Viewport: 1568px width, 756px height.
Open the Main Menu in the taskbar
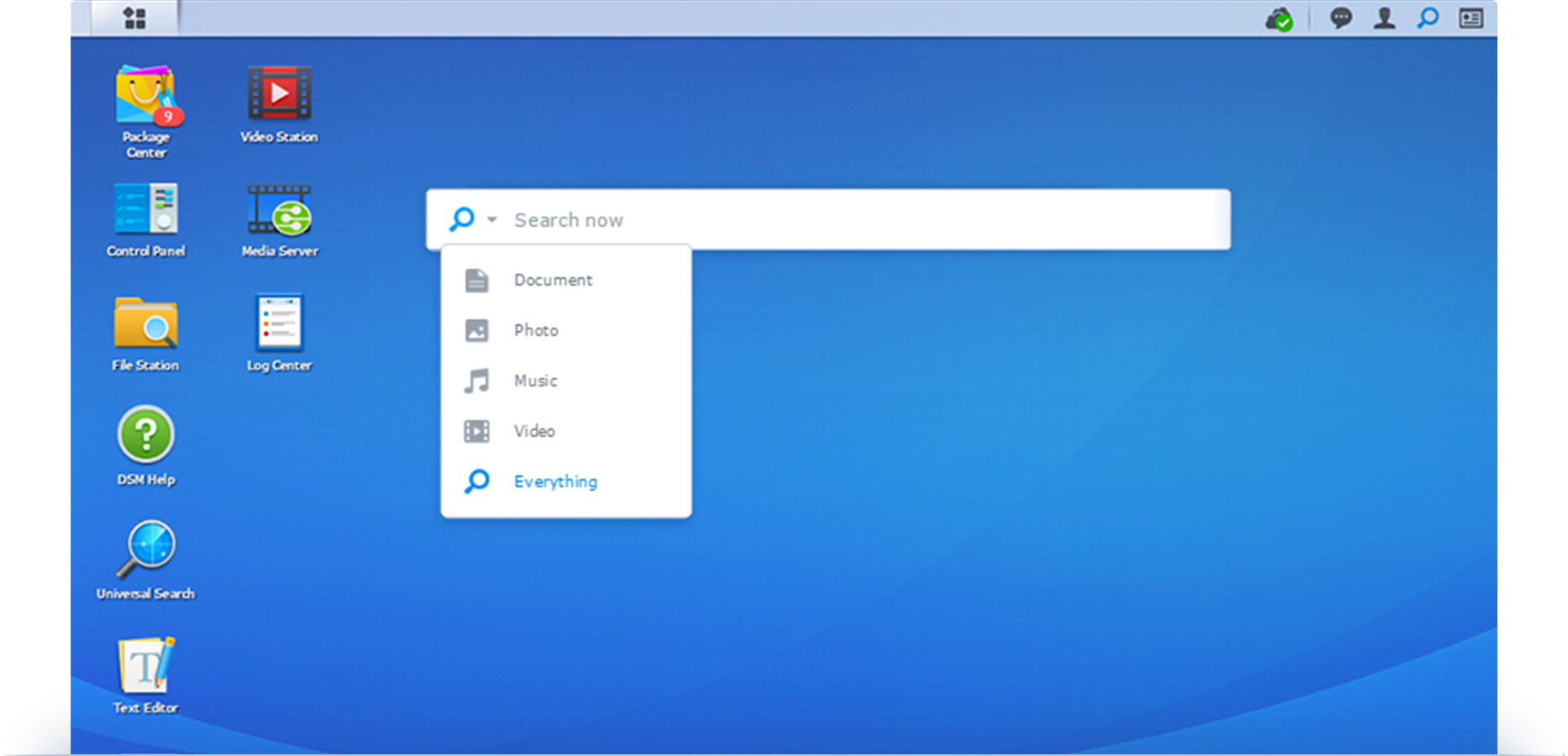[x=133, y=17]
